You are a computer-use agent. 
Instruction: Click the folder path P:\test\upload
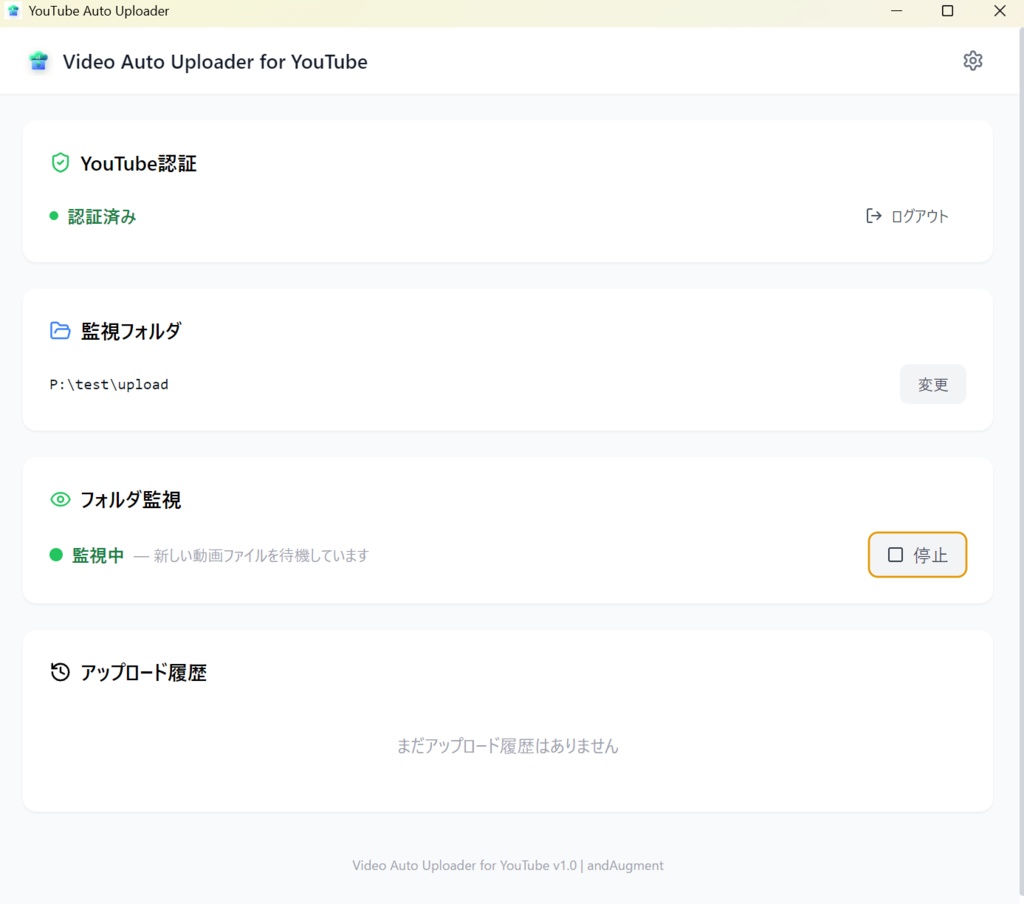(108, 384)
